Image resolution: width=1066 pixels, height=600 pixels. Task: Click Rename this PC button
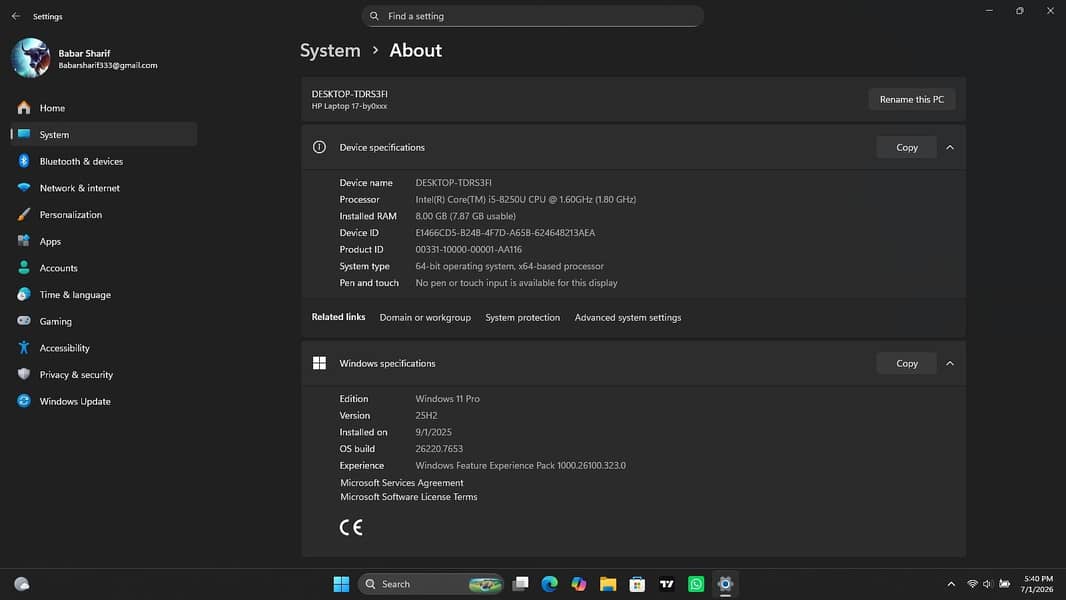[x=912, y=99]
